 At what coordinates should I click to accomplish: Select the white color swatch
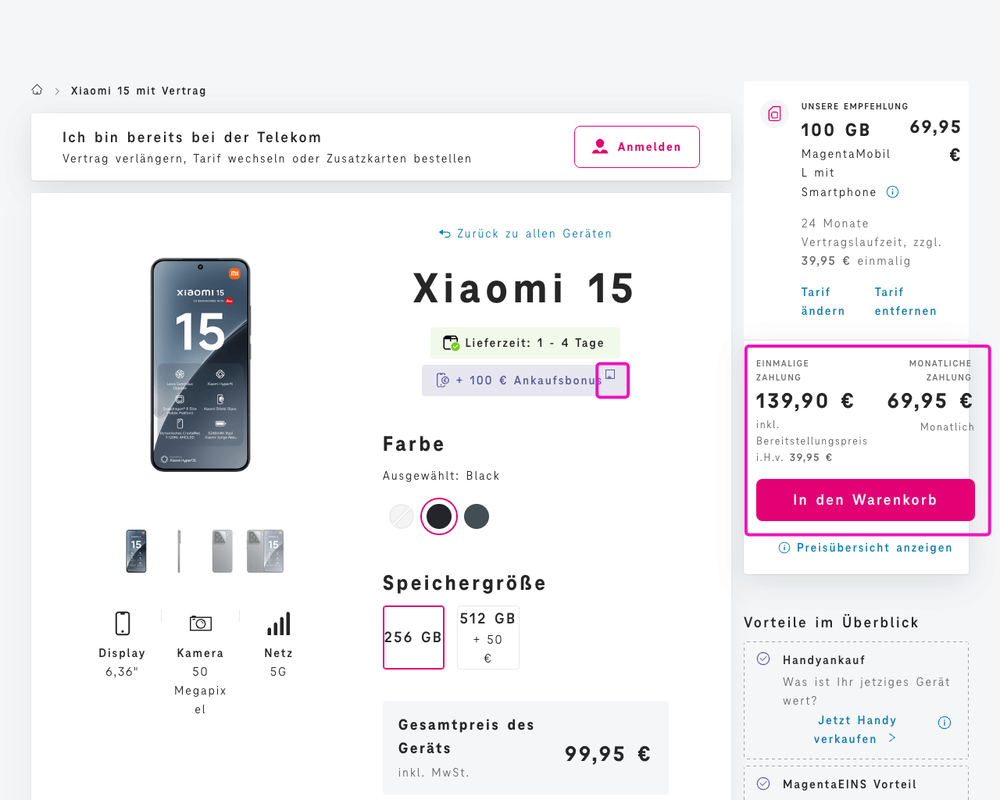click(400, 516)
